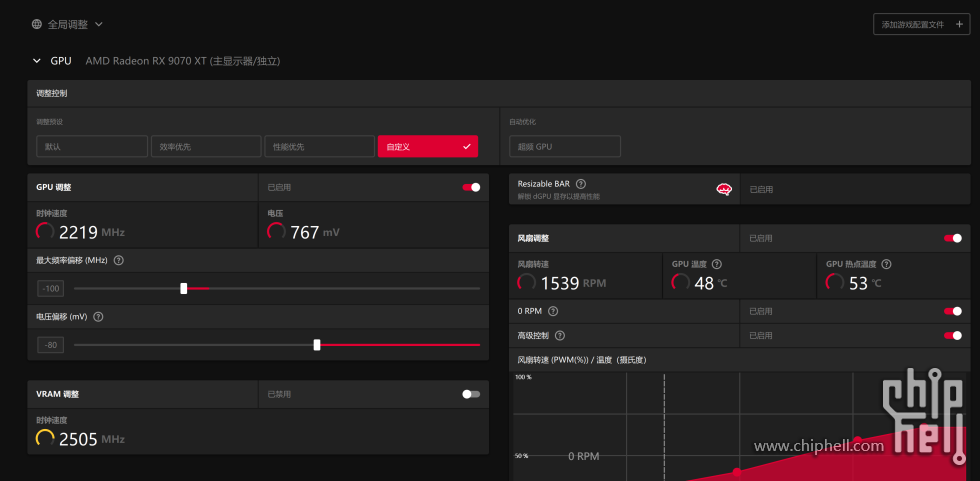980x481 pixels.
Task: Click the 1539 RPM fan speed value
Action: pos(573,284)
